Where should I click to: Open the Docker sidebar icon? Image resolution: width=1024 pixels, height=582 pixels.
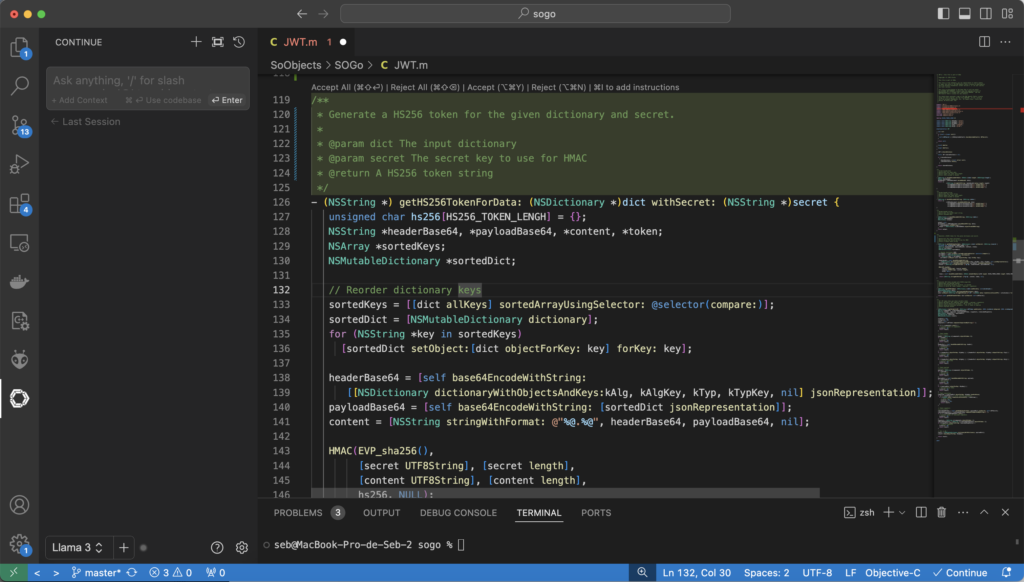pyautogui.click(x=20, y=282)
